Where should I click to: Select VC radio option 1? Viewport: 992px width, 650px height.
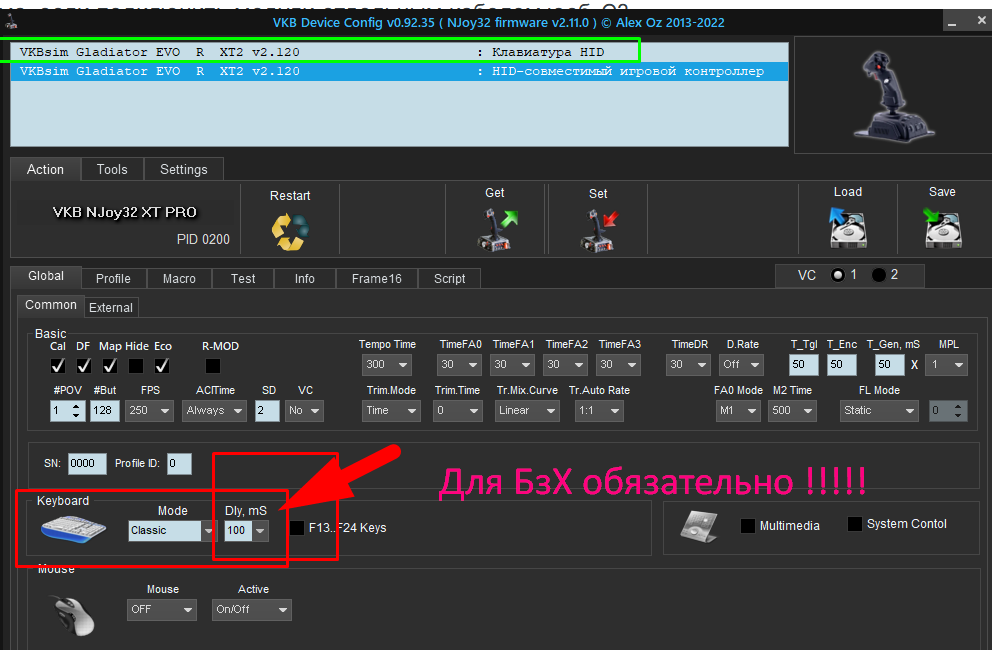[x=838, y=275]
